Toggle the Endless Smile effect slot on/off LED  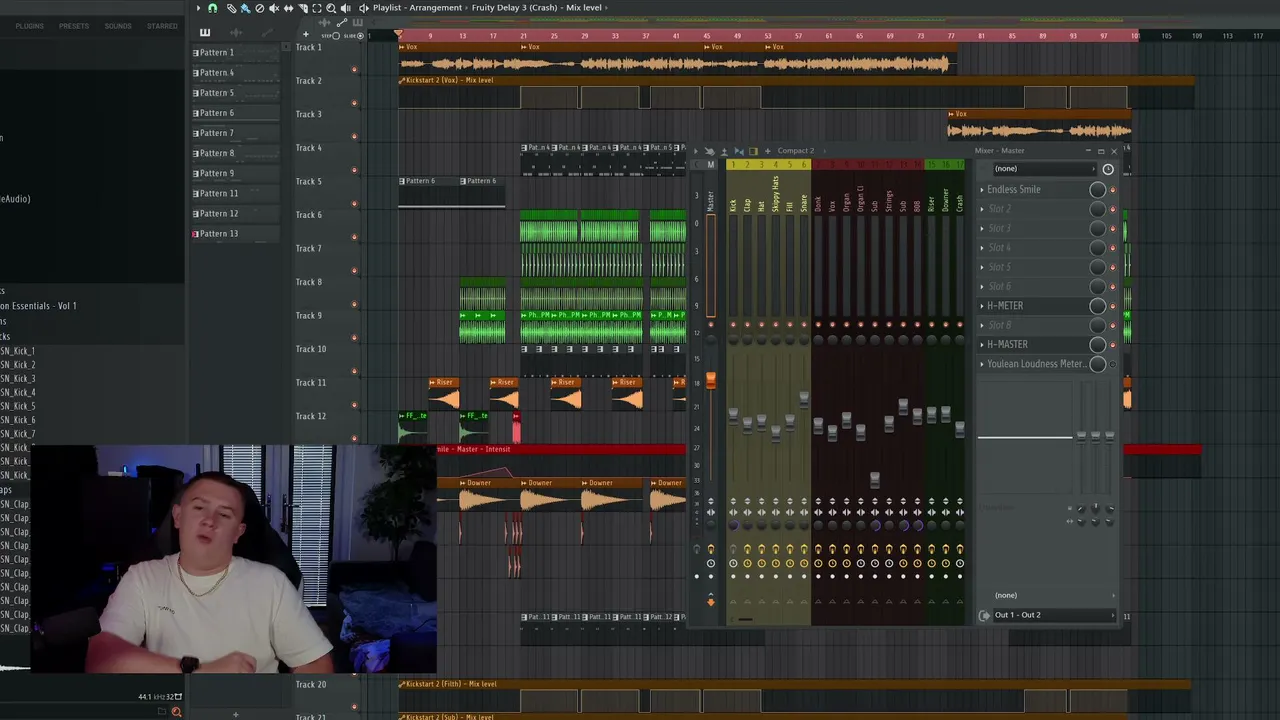(x=1112, y=190)
